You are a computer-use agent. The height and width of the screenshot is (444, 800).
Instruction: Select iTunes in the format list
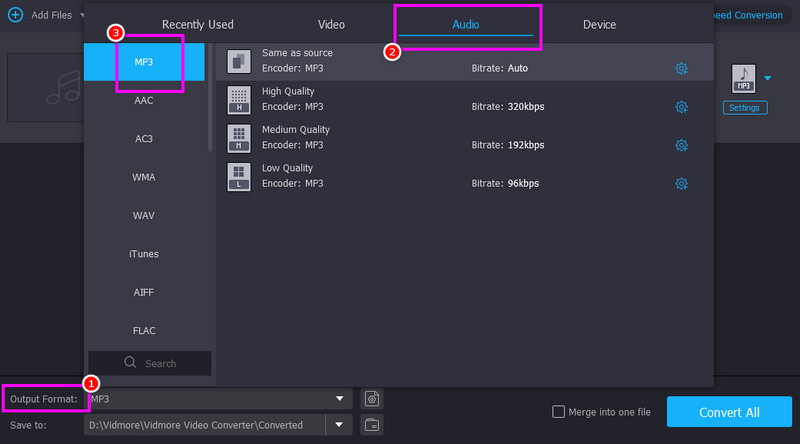tap(144, 254)
